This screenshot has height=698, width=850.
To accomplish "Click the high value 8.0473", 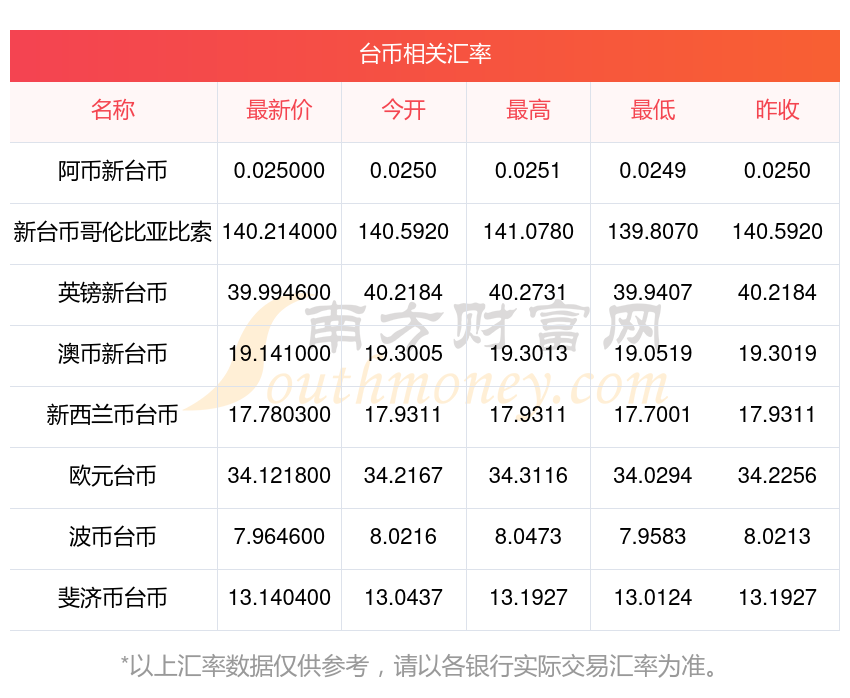I will click(528, 537).
